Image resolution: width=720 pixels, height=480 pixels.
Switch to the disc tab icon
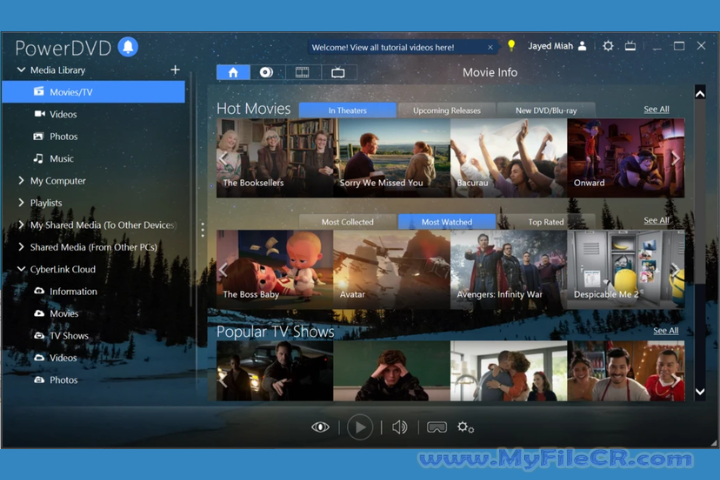pos(266,72)
